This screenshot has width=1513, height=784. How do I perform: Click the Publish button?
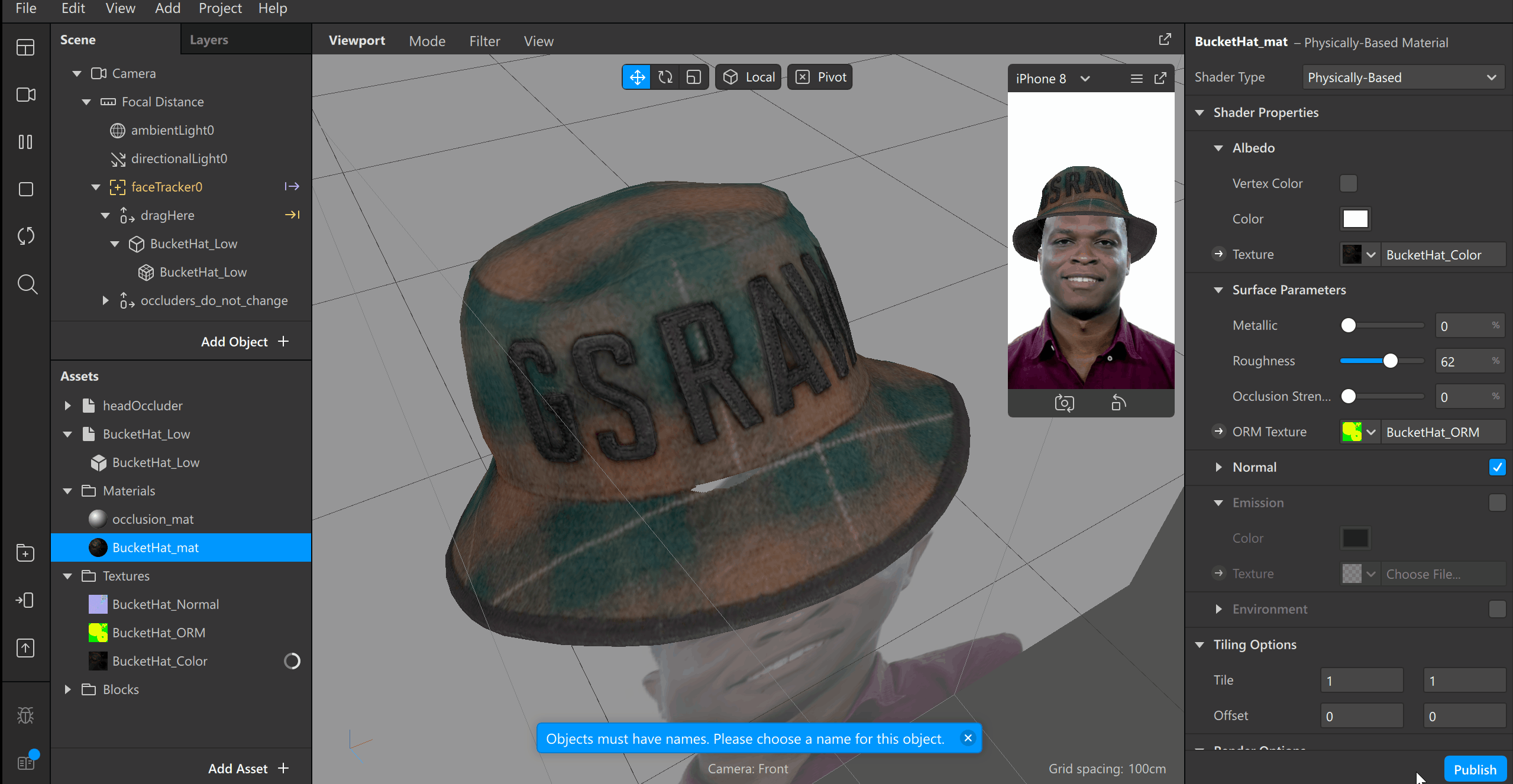click(x=1475, y=769)
